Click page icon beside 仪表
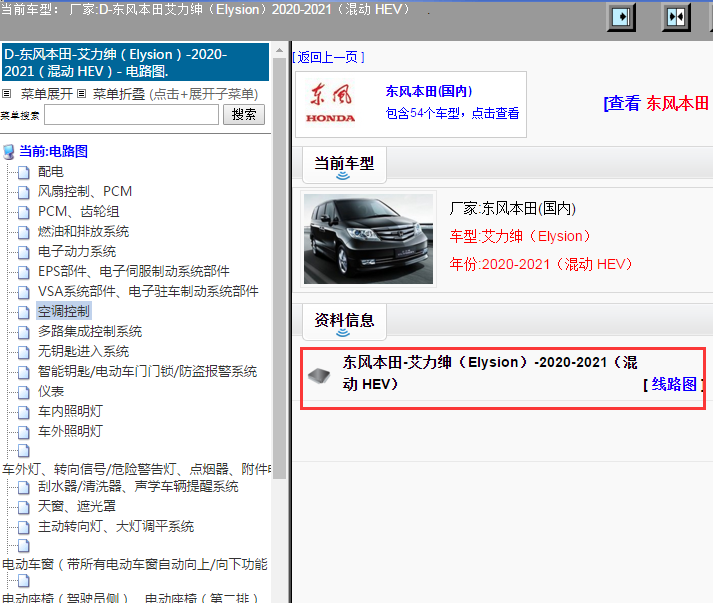The image size is (713, 603). 24,392
